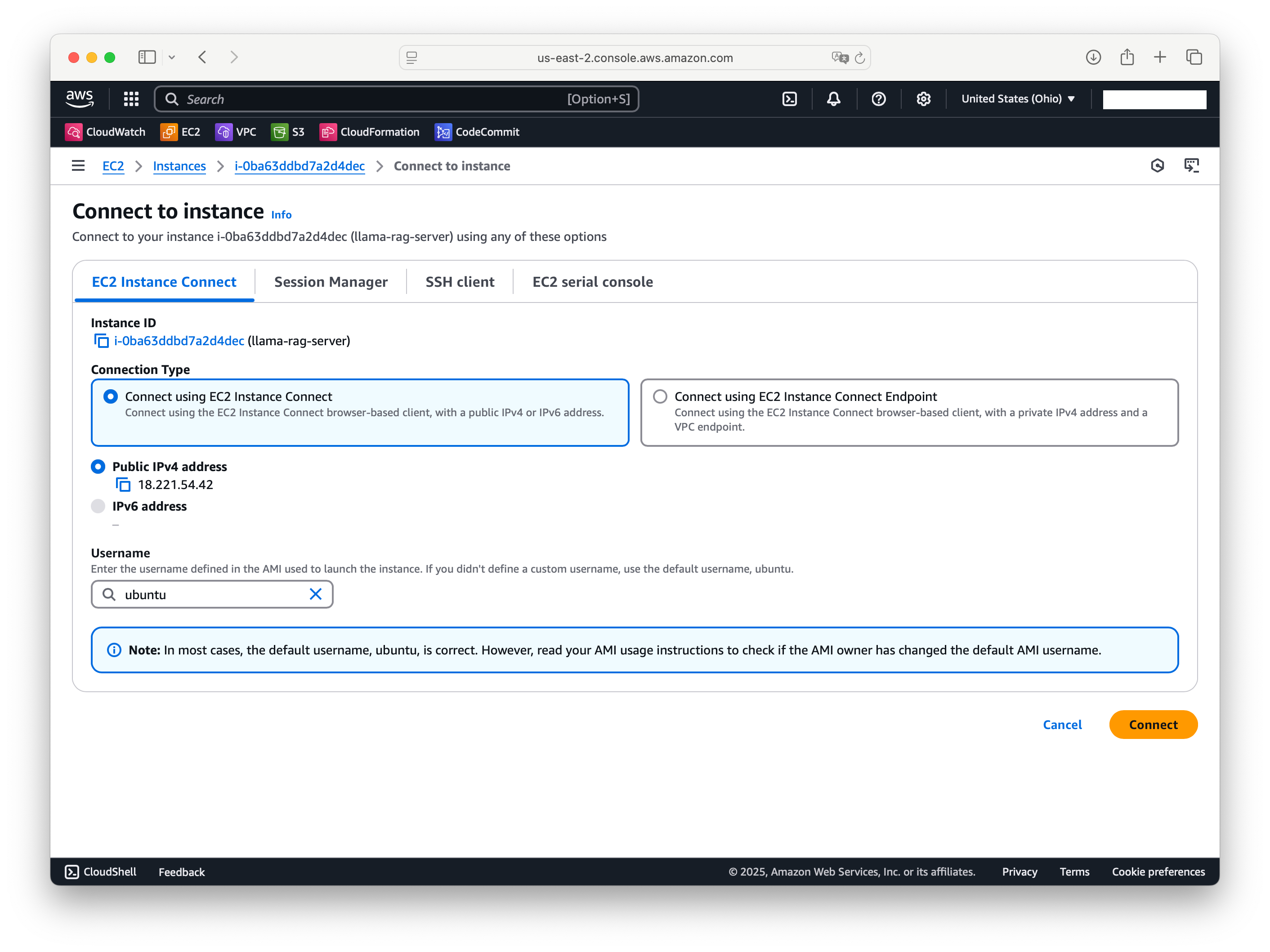Click the AWS logo home icon
The image size is (1270, 952).
click(80, 99)
